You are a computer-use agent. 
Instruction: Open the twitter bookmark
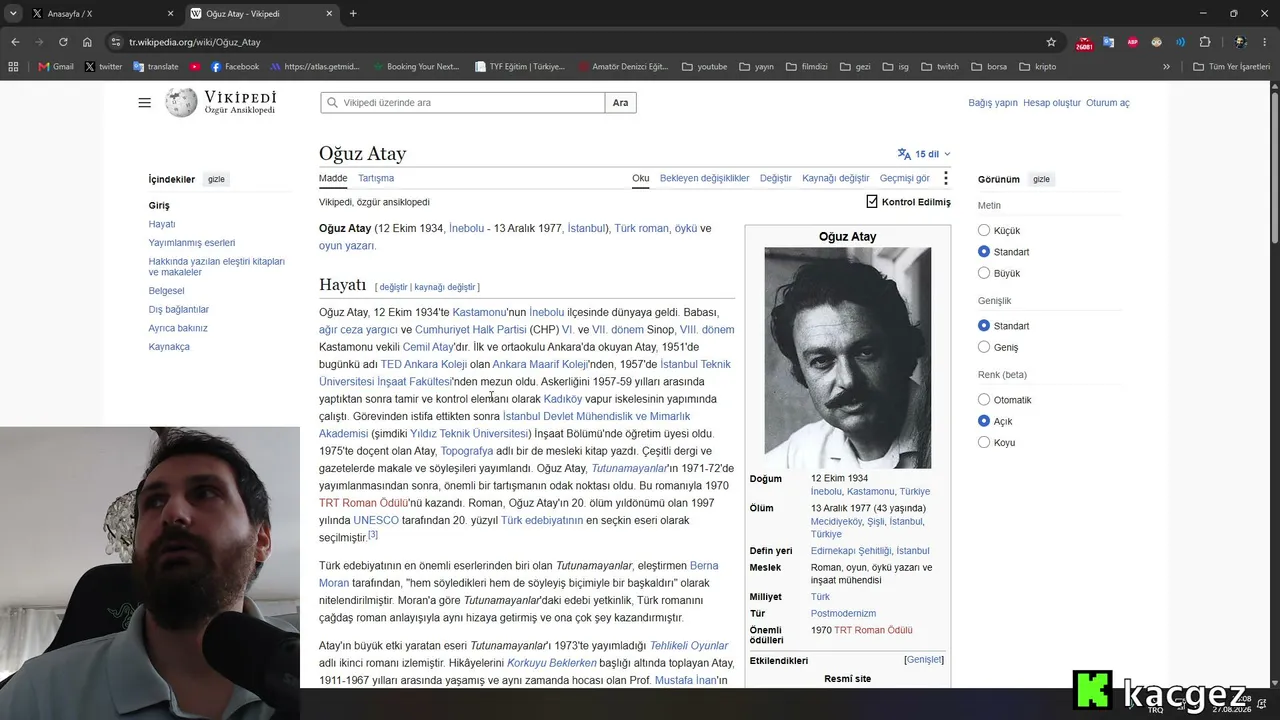point(103,67)
